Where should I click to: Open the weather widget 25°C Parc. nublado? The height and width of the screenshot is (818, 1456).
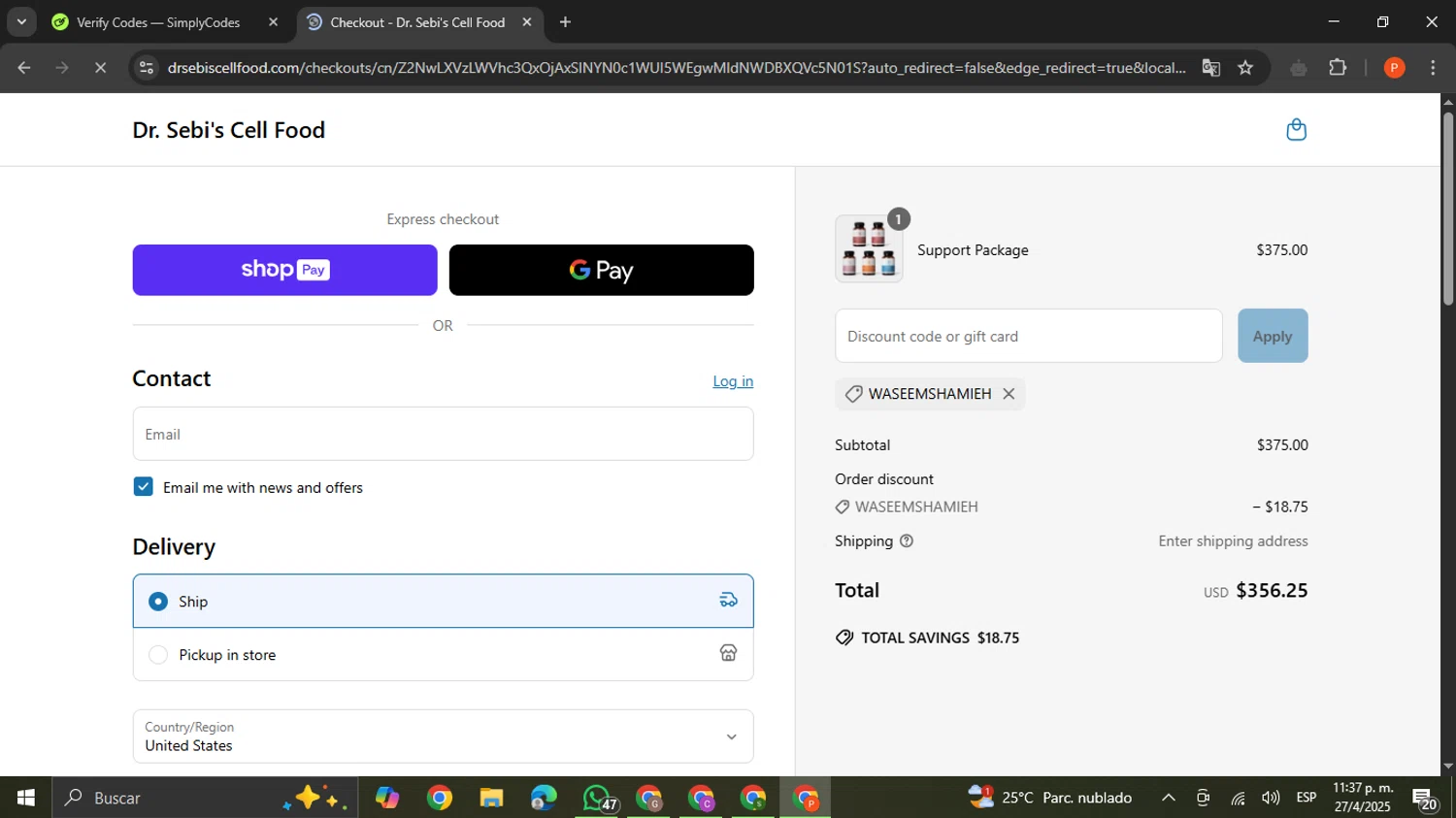(1050, 798)
